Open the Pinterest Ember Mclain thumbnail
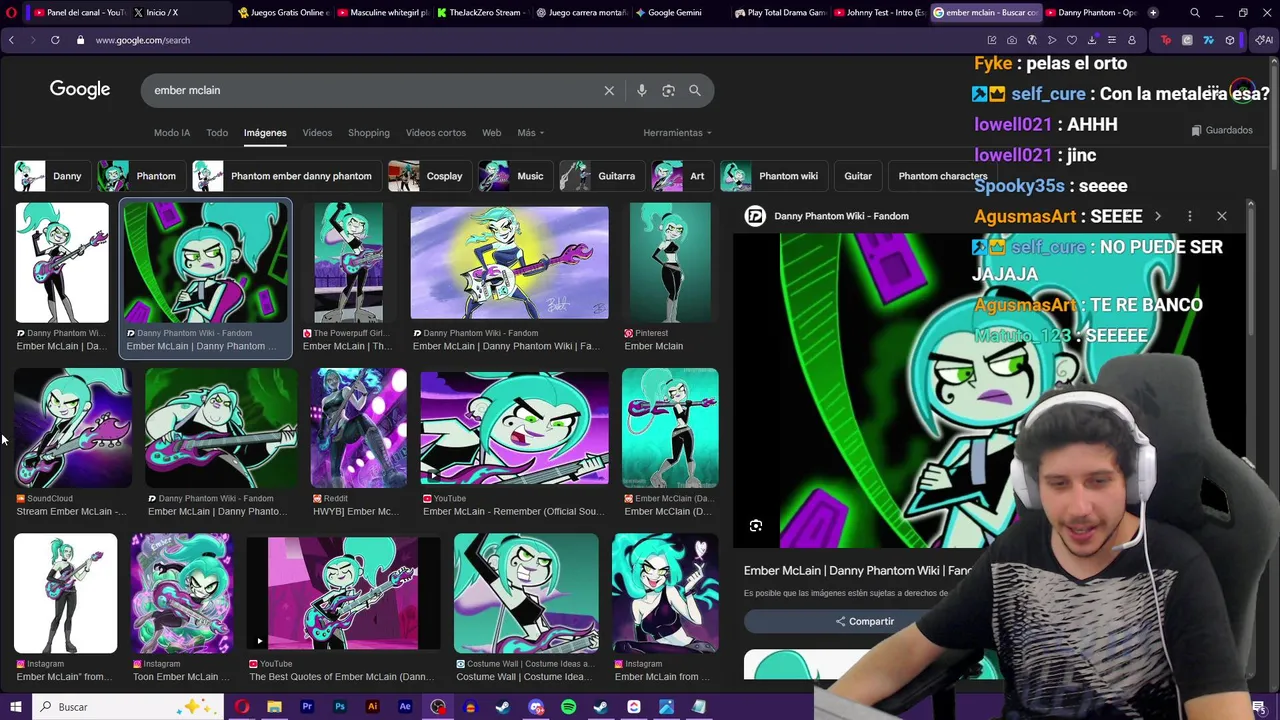The height and width of the screenshot is (720, 1280). (670, 262)
